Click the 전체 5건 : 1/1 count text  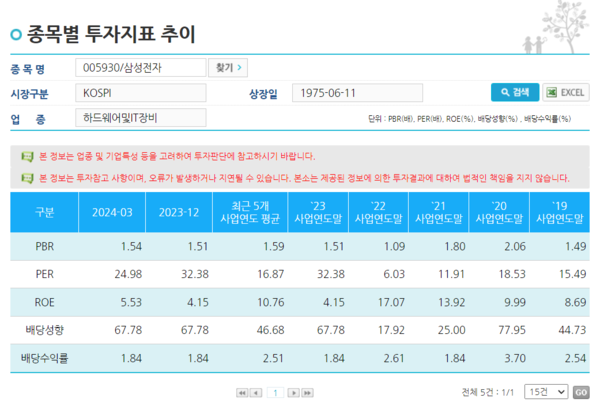(x=488, y=392)
